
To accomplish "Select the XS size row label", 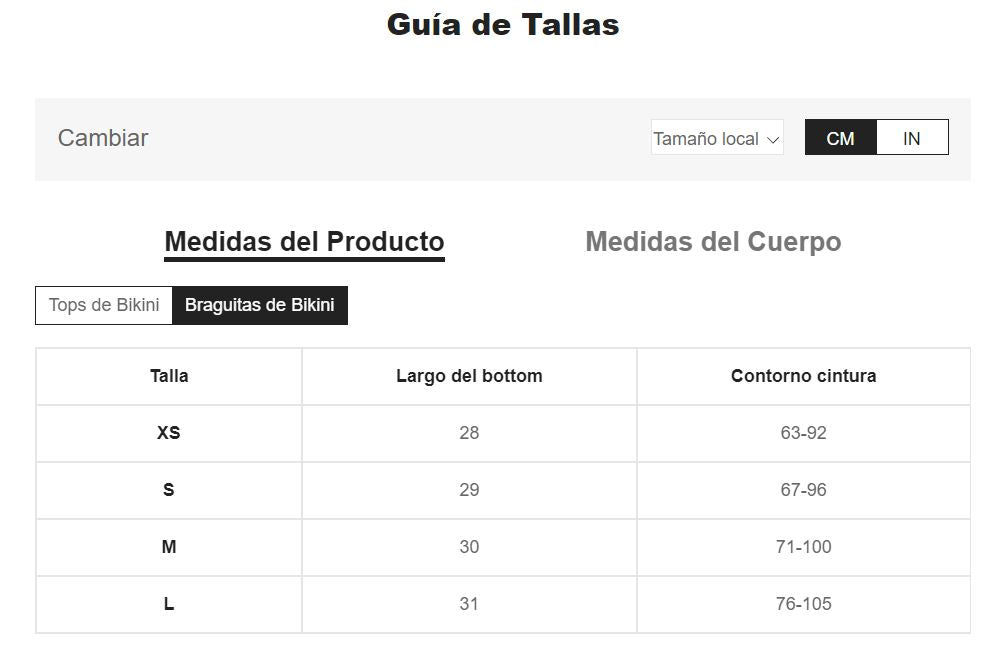I will [169, 433].
